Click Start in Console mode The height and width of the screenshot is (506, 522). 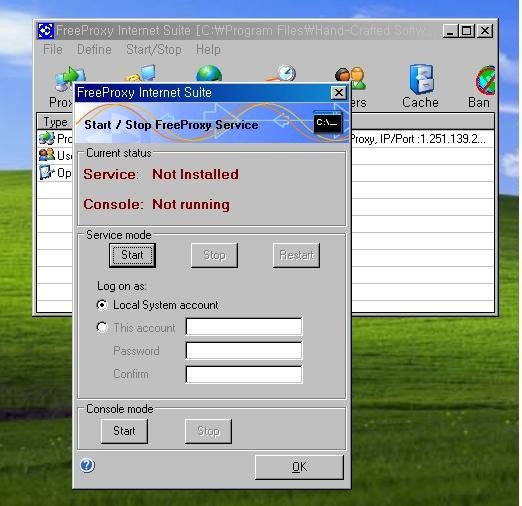[x=124, y=431]
